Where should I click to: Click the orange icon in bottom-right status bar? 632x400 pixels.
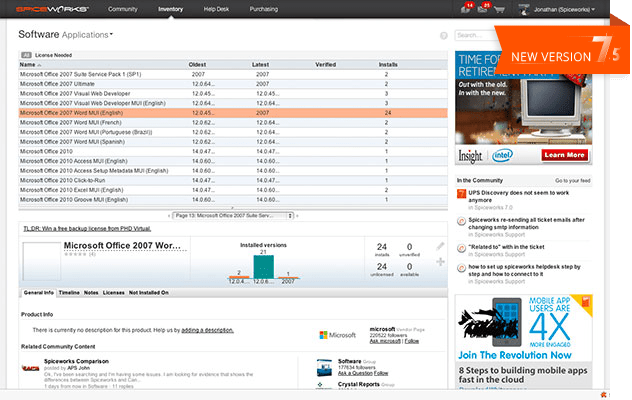click(x=603, y=395)
